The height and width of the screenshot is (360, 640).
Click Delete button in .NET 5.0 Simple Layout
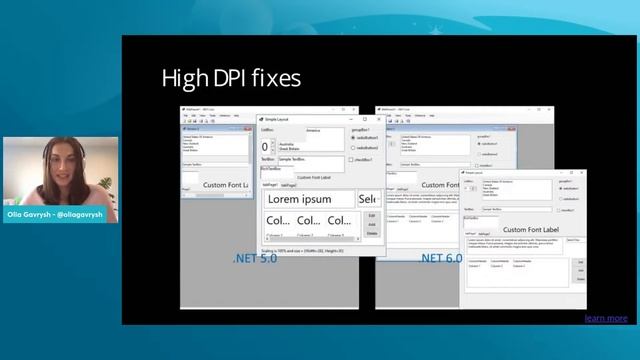371,233
